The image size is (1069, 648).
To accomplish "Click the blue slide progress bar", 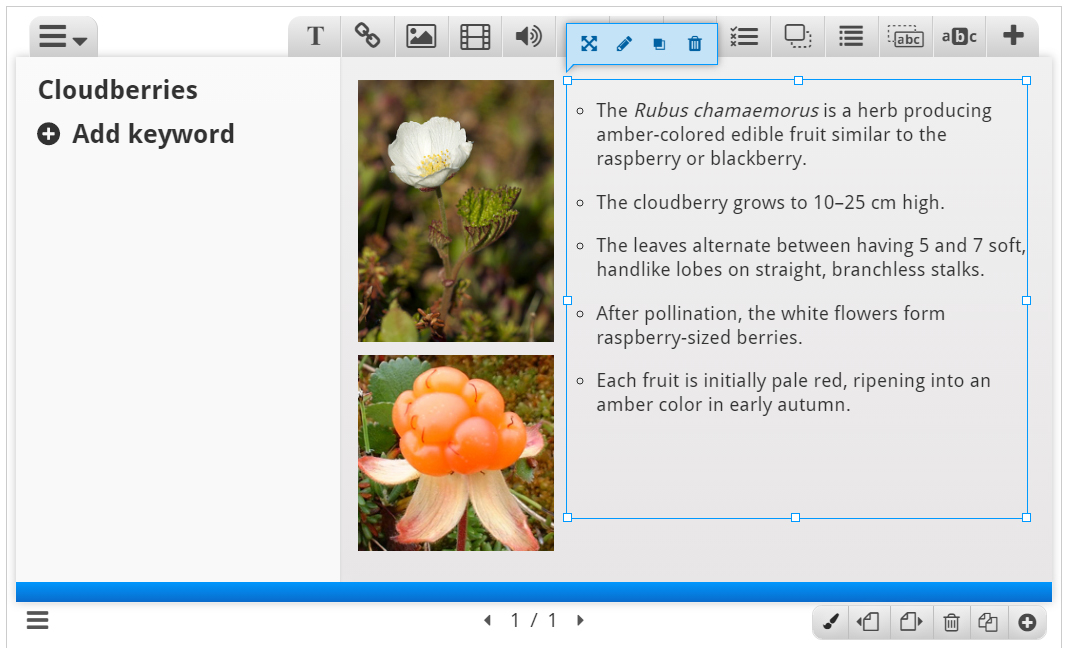I will [x=534, y=591].
